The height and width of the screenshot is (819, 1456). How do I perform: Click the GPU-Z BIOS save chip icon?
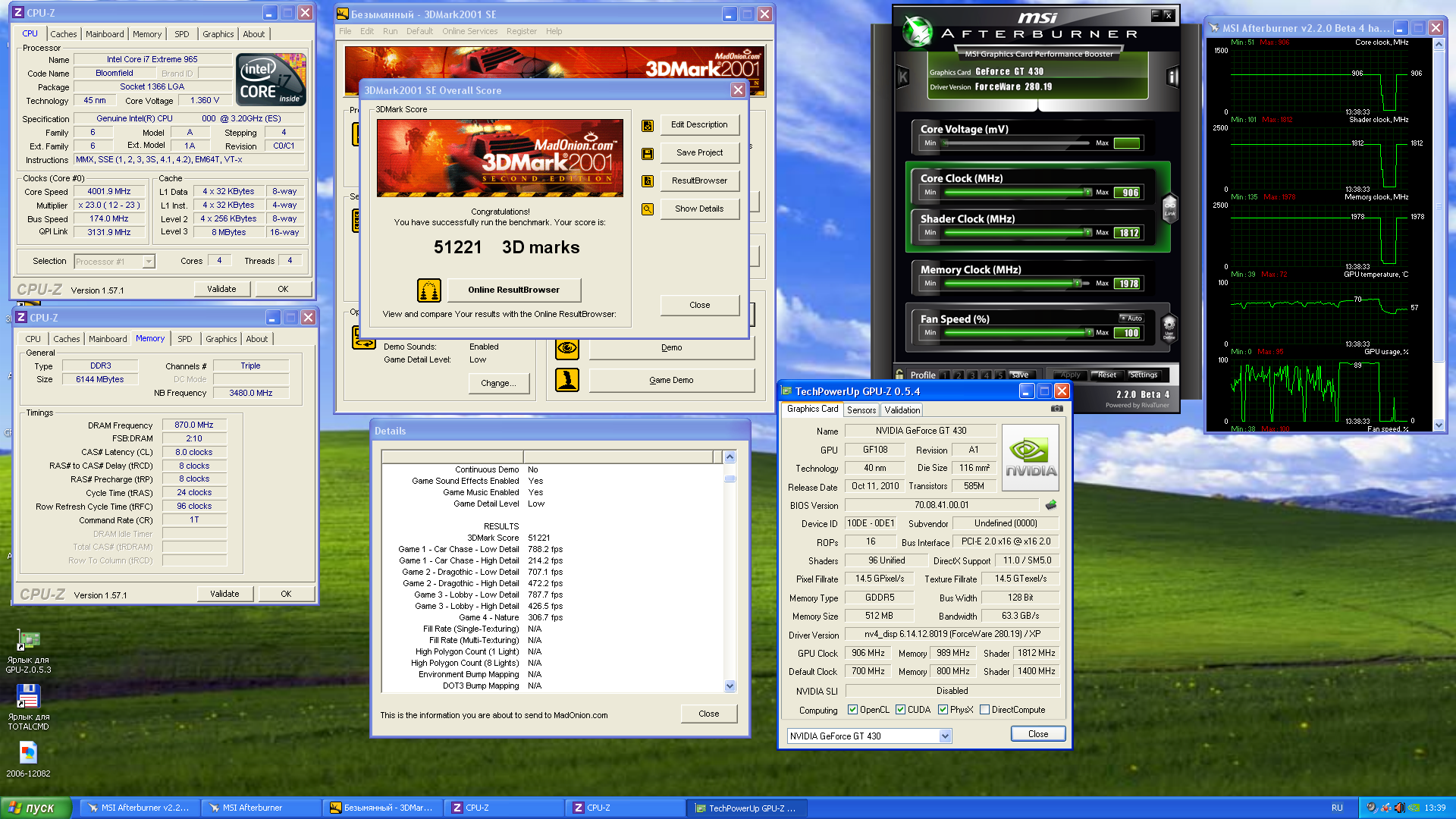tap(1051, 505)
